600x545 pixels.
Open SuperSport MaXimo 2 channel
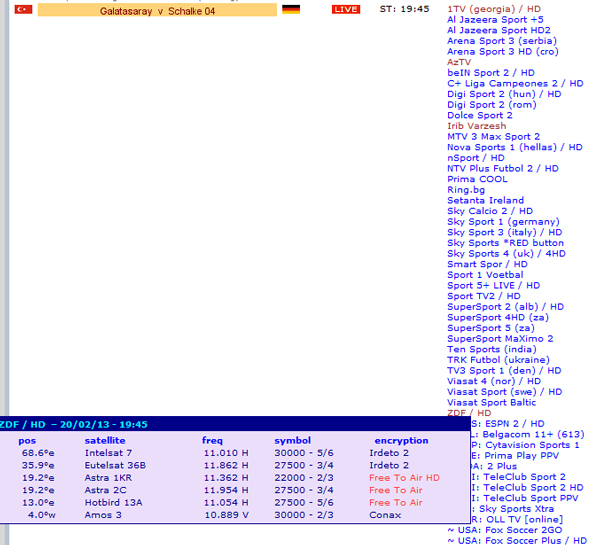(500, 339)
